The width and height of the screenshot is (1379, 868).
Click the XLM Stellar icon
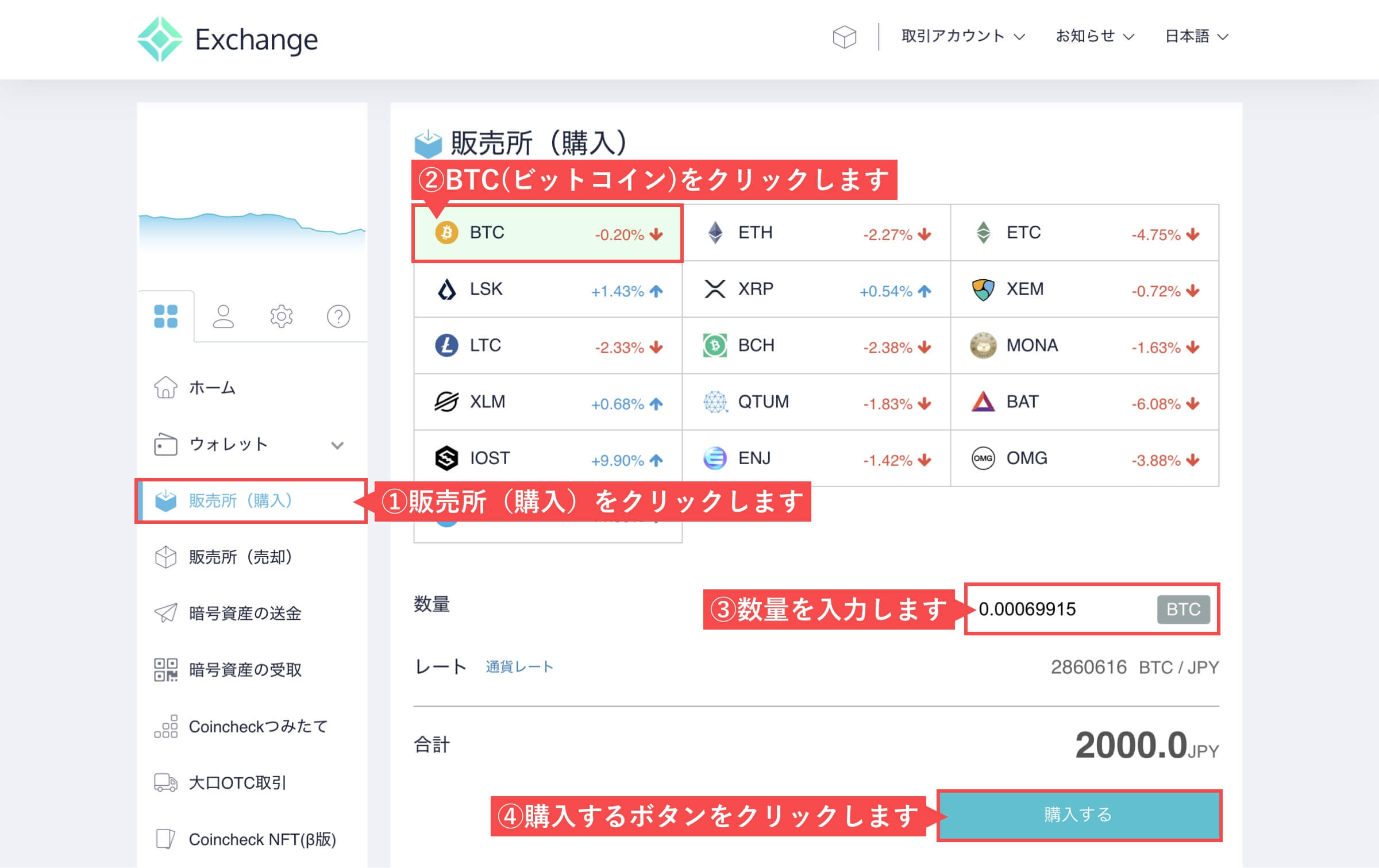pos(446,402)
